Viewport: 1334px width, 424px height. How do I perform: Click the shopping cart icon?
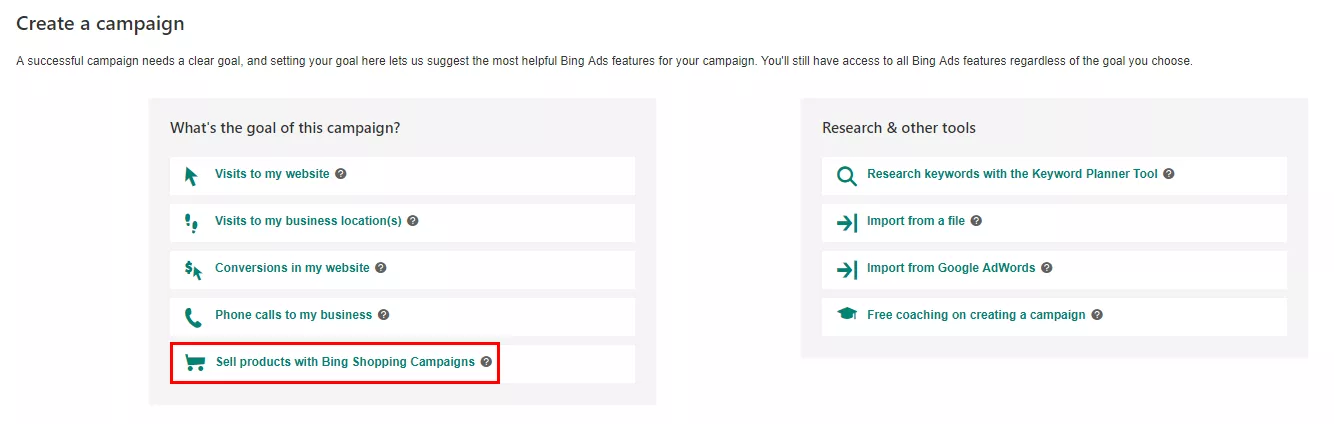coord(195,363)
